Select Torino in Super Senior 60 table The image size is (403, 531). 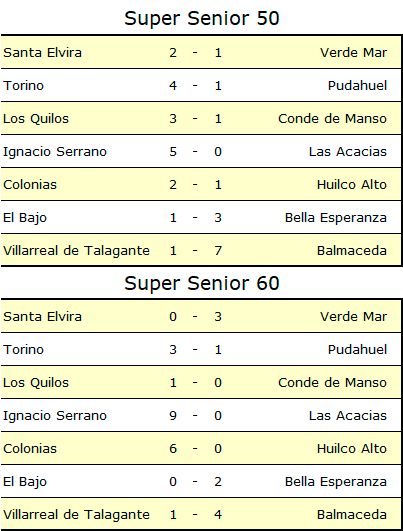(x=23, y=349)
